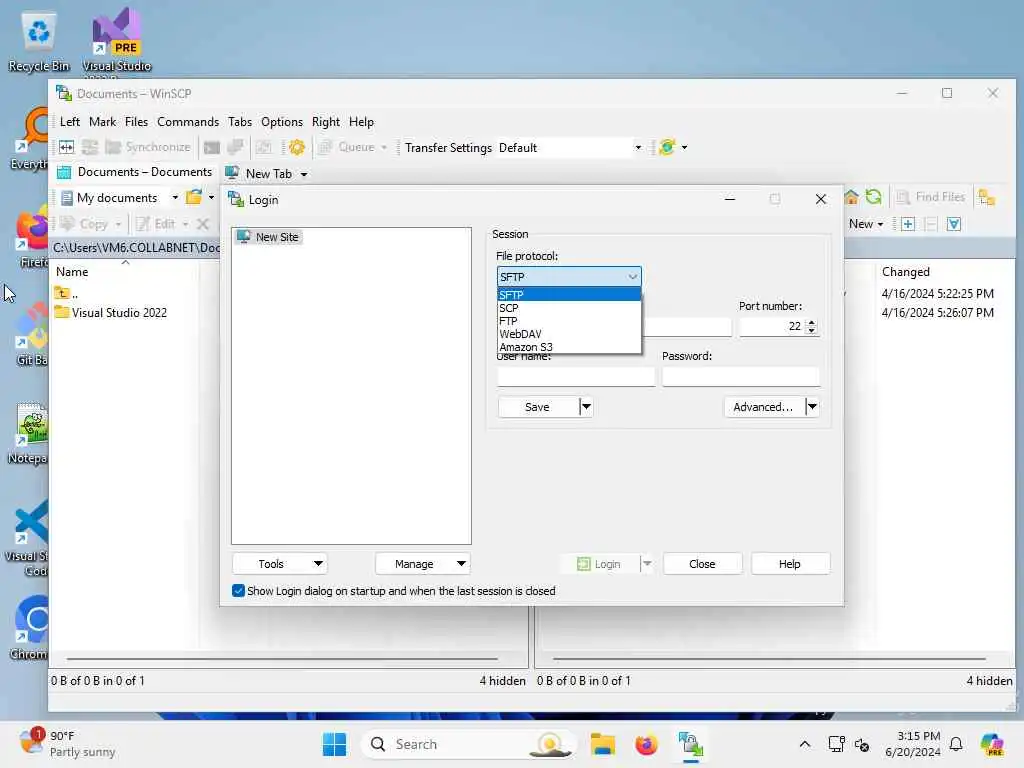The height and width of the screenshot is (768, 1024).
Task: Open the parent directory '..' entry
Action: point(67,293)
